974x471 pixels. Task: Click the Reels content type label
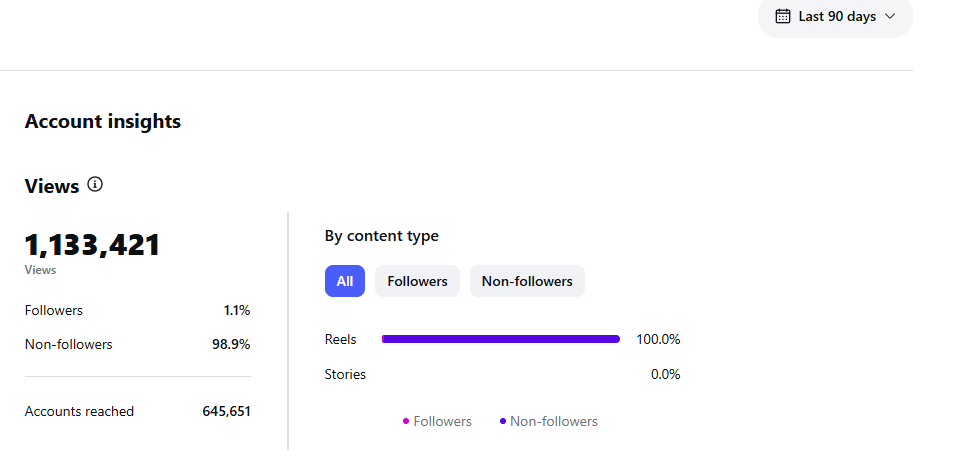pyautogui.click(x=340, y=339)
